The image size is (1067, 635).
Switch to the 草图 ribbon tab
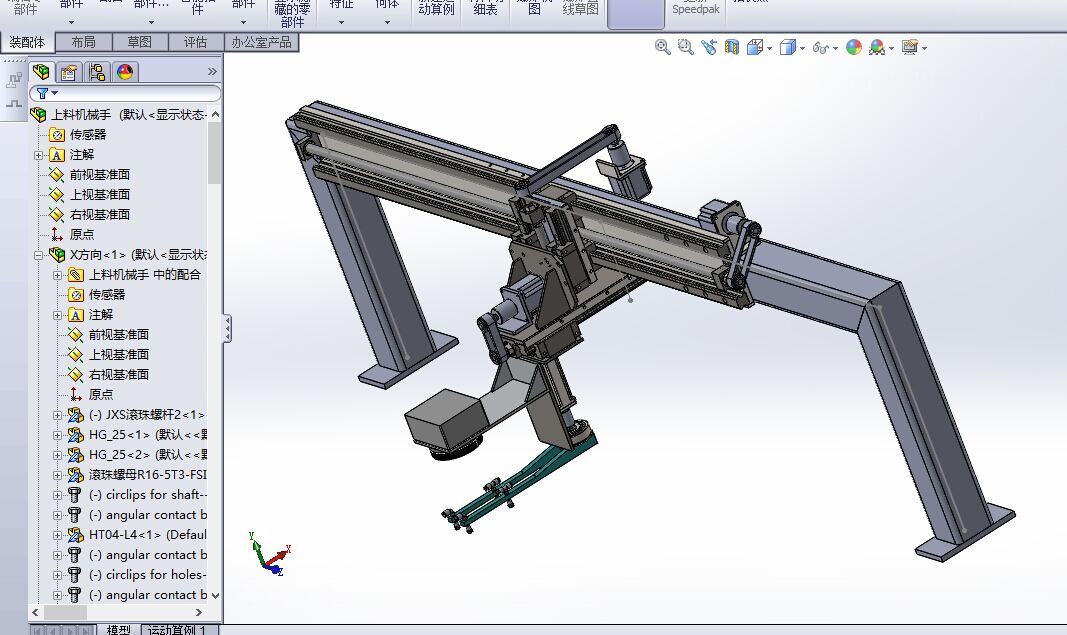pyautogui.click(x=139, y=42)
